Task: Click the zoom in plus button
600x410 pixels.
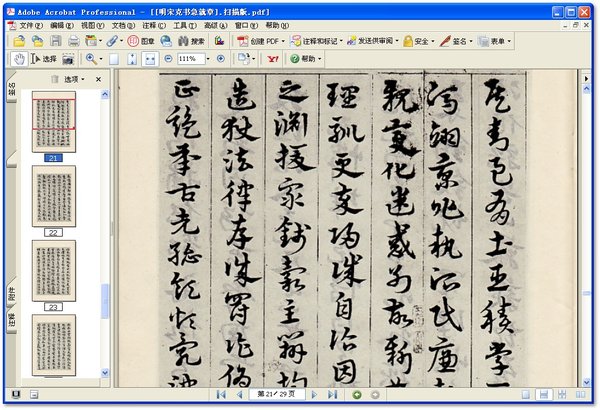Action: click(221, 59)
